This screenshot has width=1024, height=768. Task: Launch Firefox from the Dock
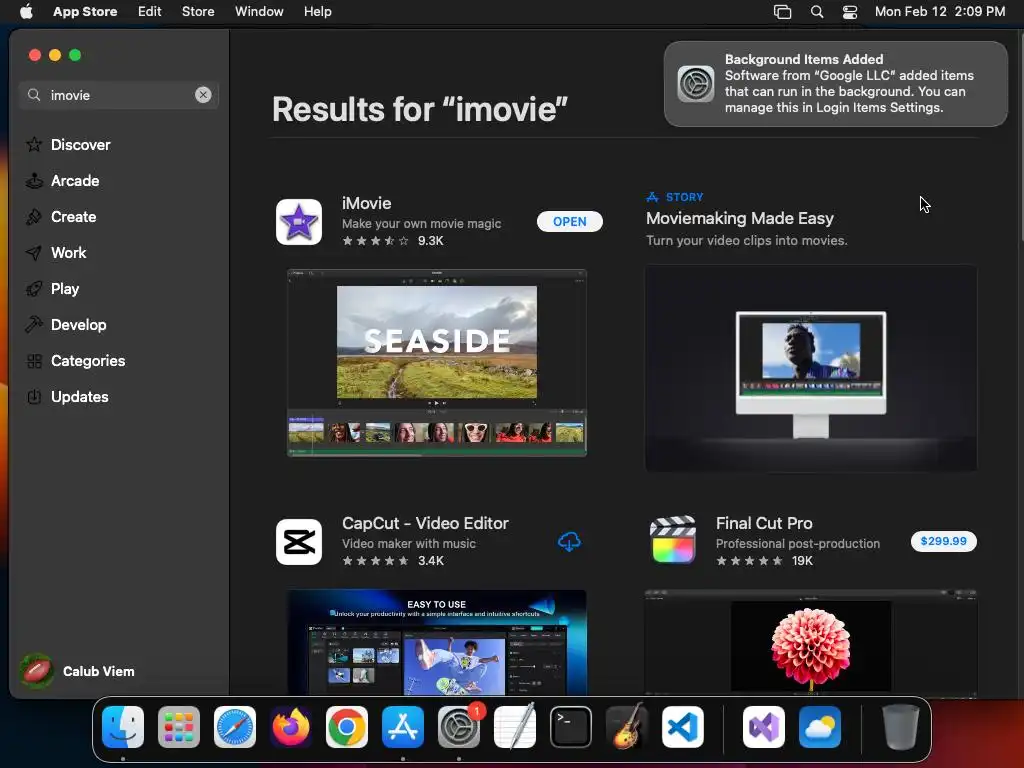pyautogui.click(x=291, y=727)
